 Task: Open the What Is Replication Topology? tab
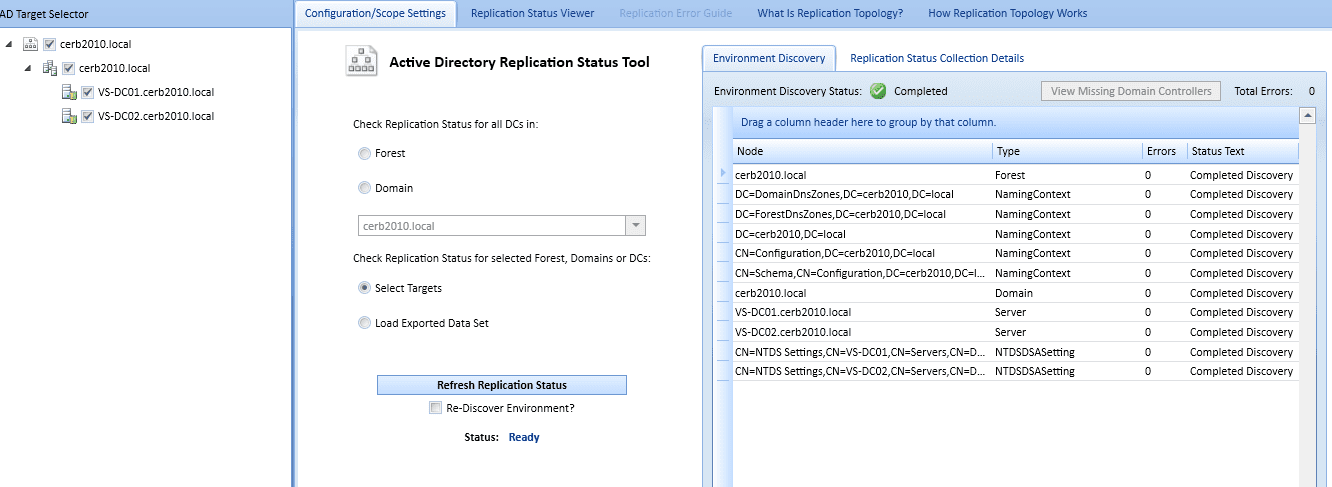pyautogui.click(x=830, y=13)
